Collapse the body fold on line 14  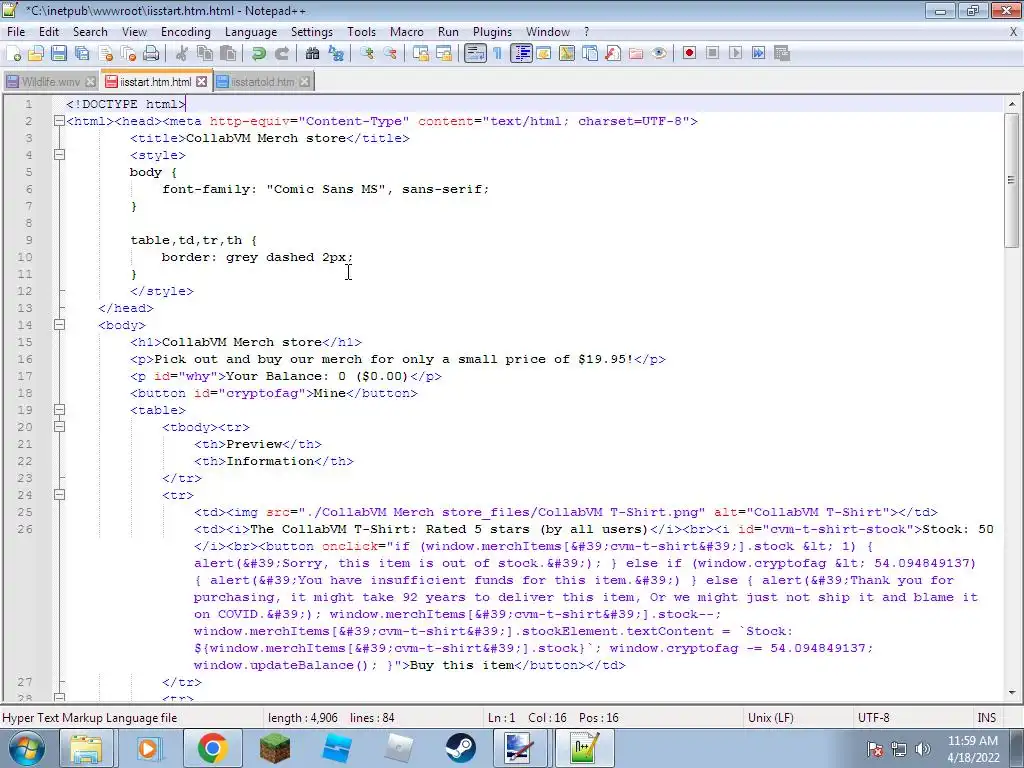59,325
